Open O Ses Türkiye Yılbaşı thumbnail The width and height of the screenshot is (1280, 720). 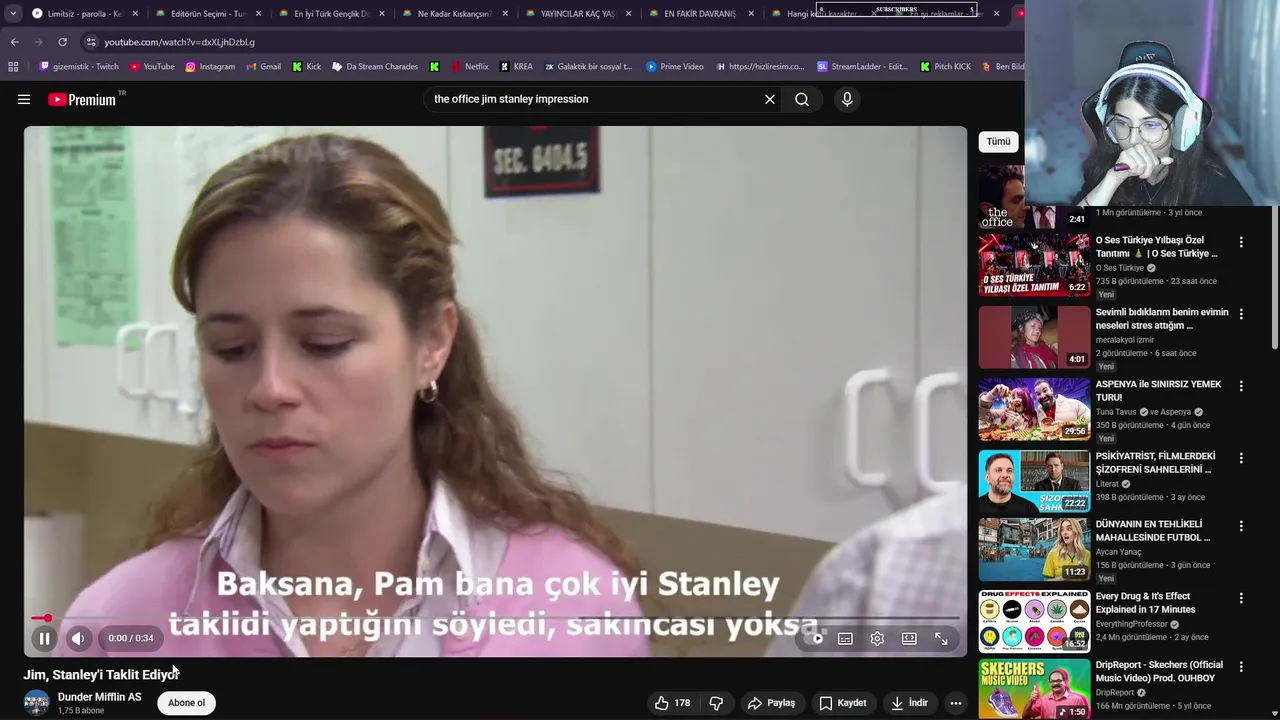point(1034,265)
